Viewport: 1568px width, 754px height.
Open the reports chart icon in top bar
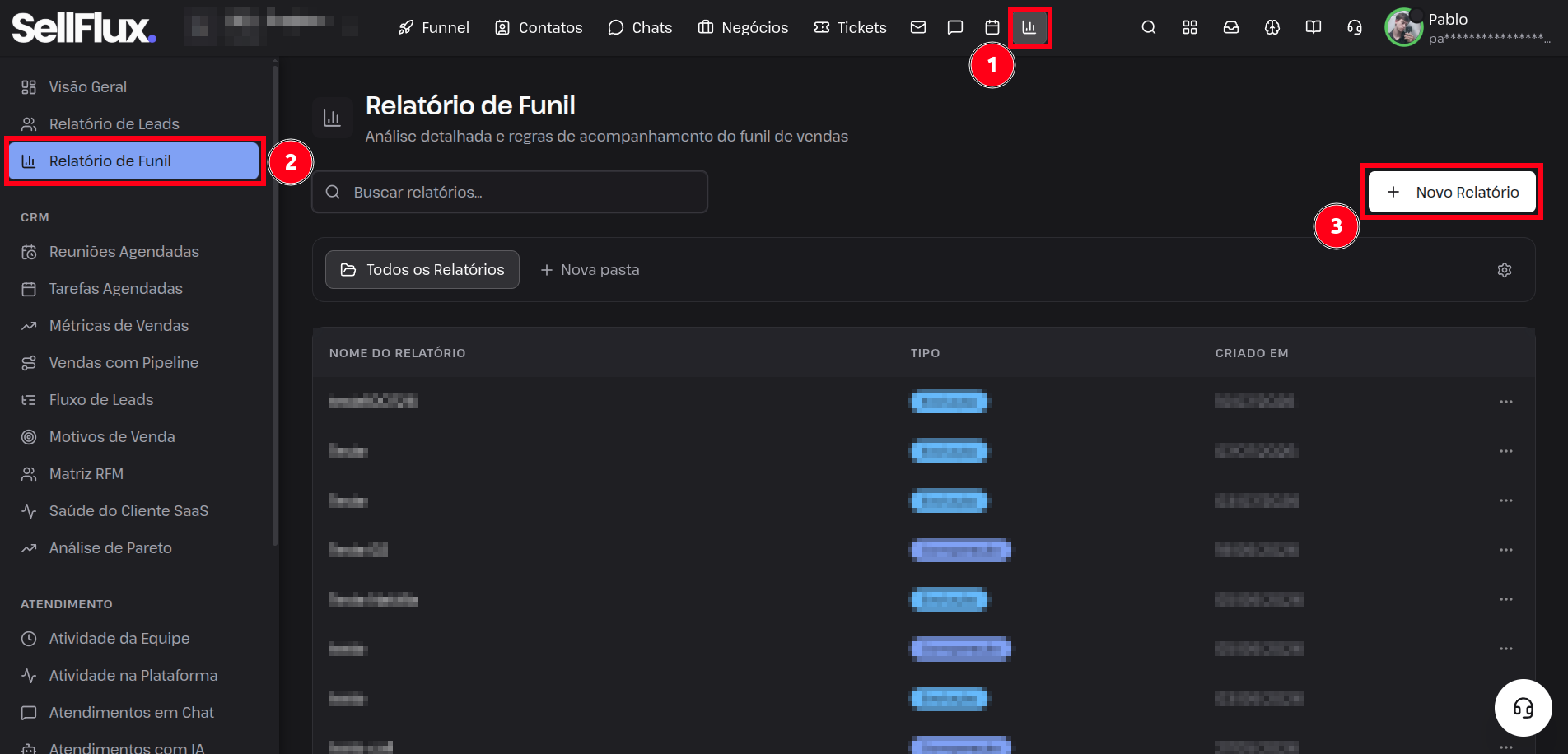(1029, 28)
